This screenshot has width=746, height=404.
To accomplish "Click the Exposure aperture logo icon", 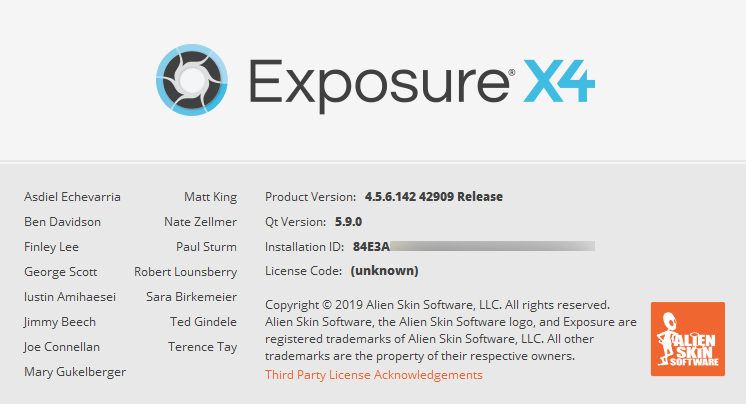I will pos(192,80).
